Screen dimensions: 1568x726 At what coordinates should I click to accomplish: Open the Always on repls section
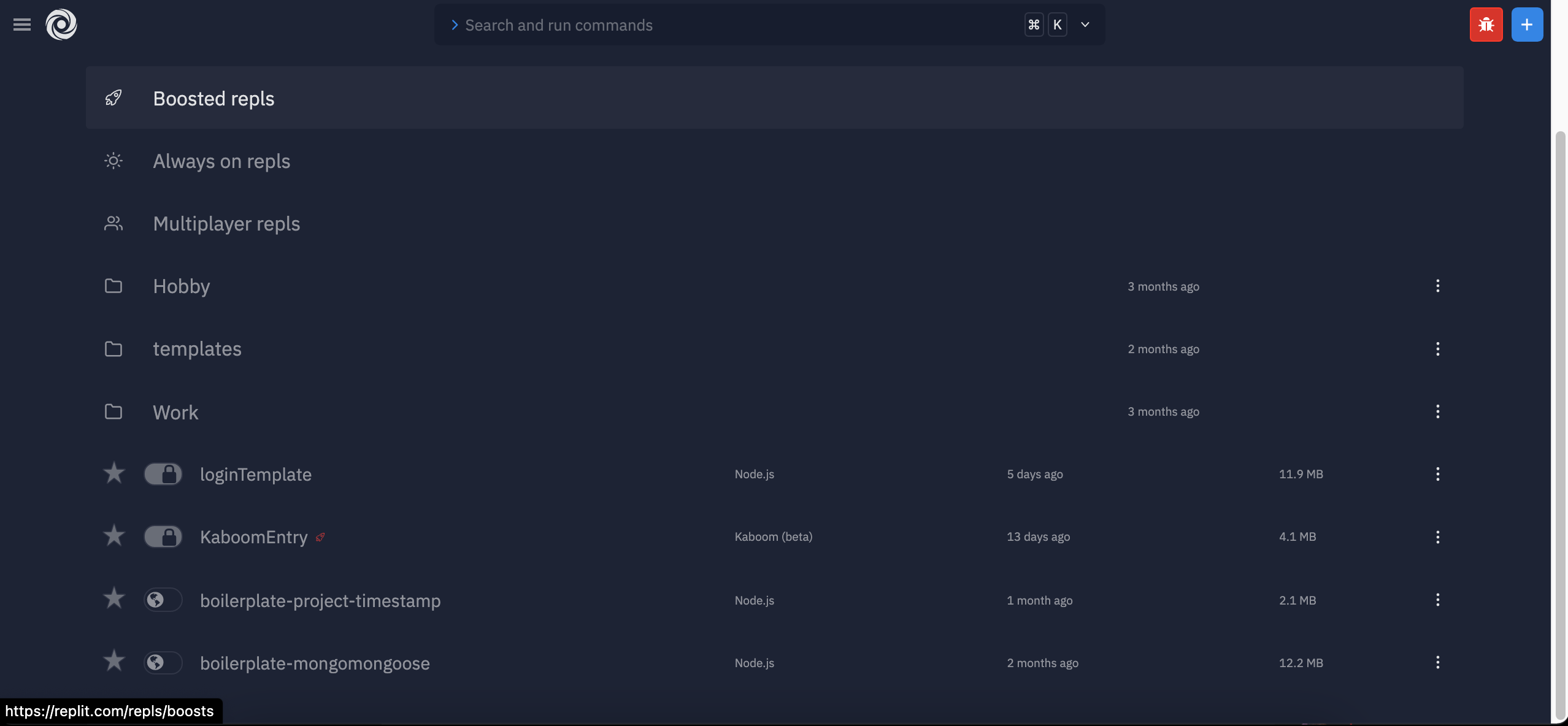click(774, 161)
